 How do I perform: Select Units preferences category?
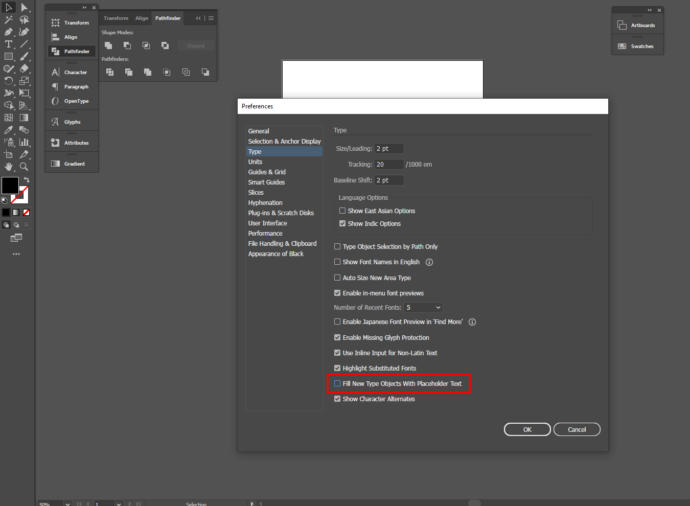pos(255,162)
